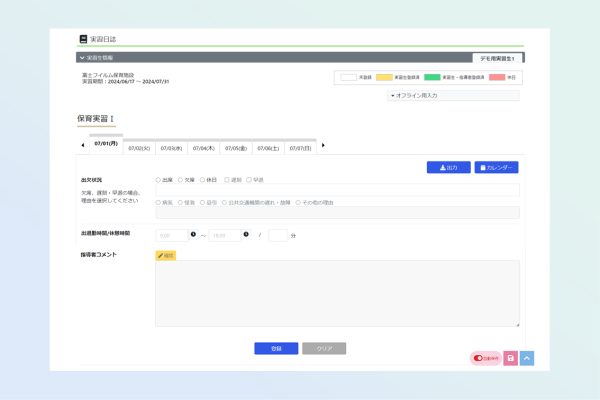Click the break time minutes field
The image size is (600, 400).
coord(278,235)
